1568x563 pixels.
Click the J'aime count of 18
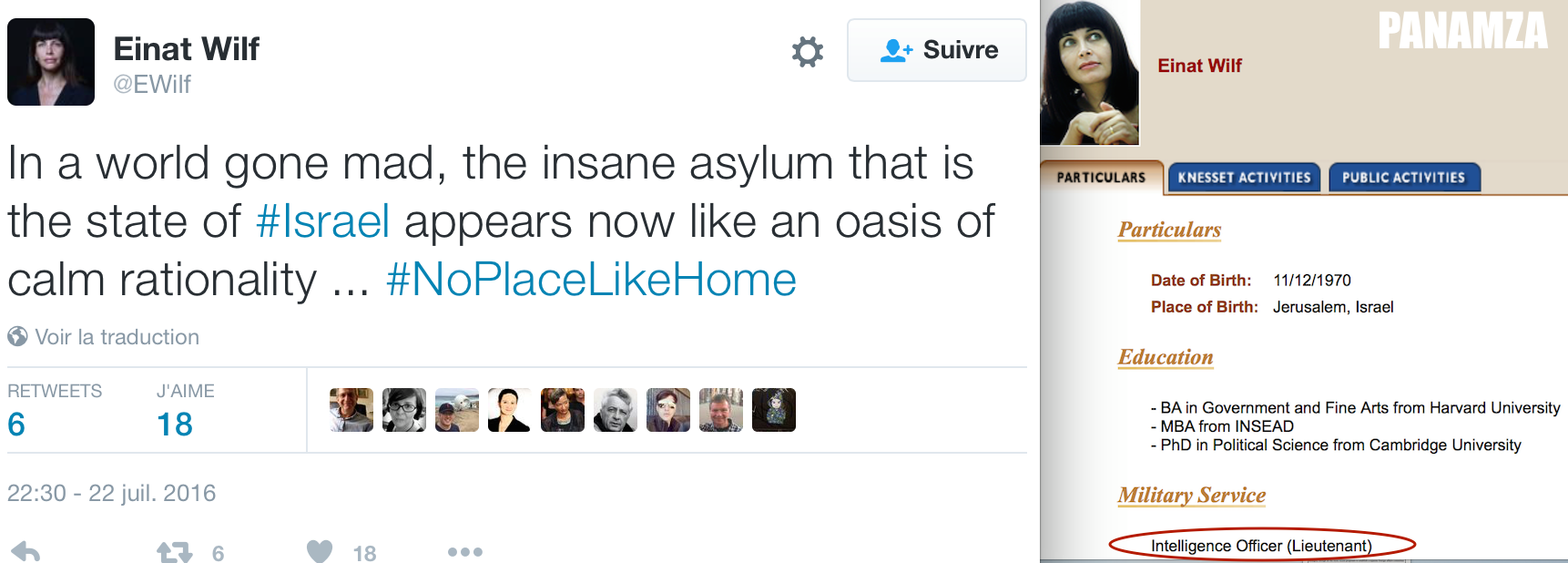click(x=174, y=424)
